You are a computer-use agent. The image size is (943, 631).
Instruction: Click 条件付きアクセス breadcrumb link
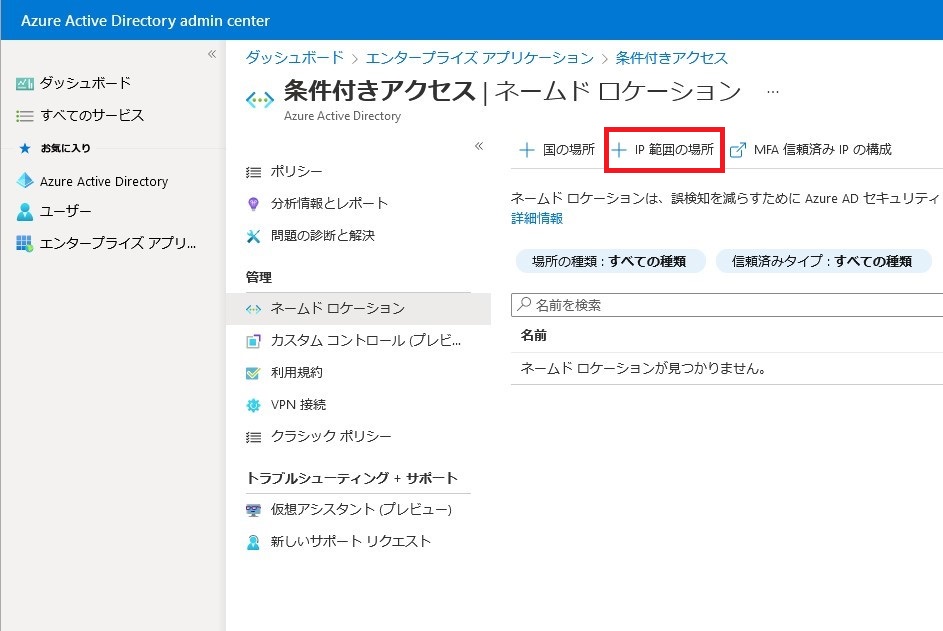click(672, 58)
